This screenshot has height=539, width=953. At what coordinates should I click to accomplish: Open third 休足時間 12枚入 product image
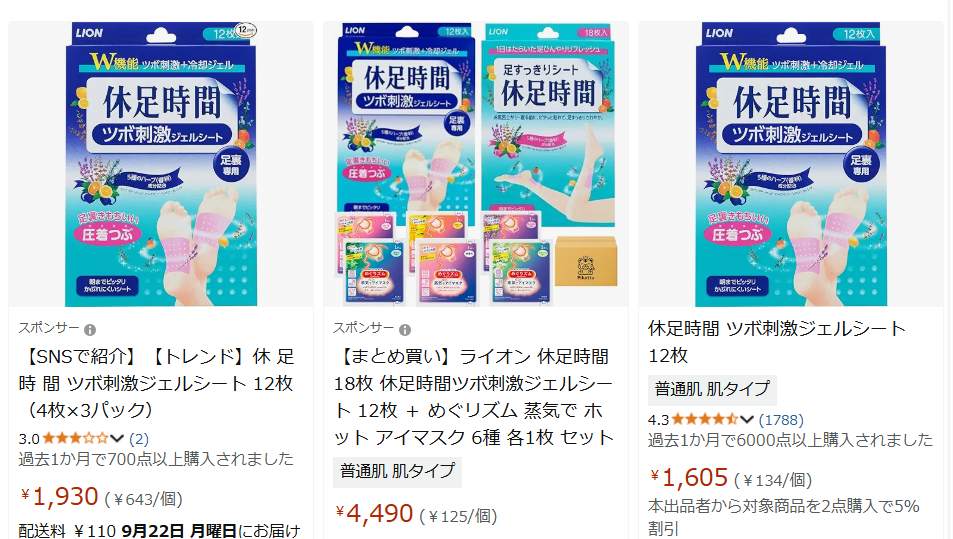[x=791, y=164]
